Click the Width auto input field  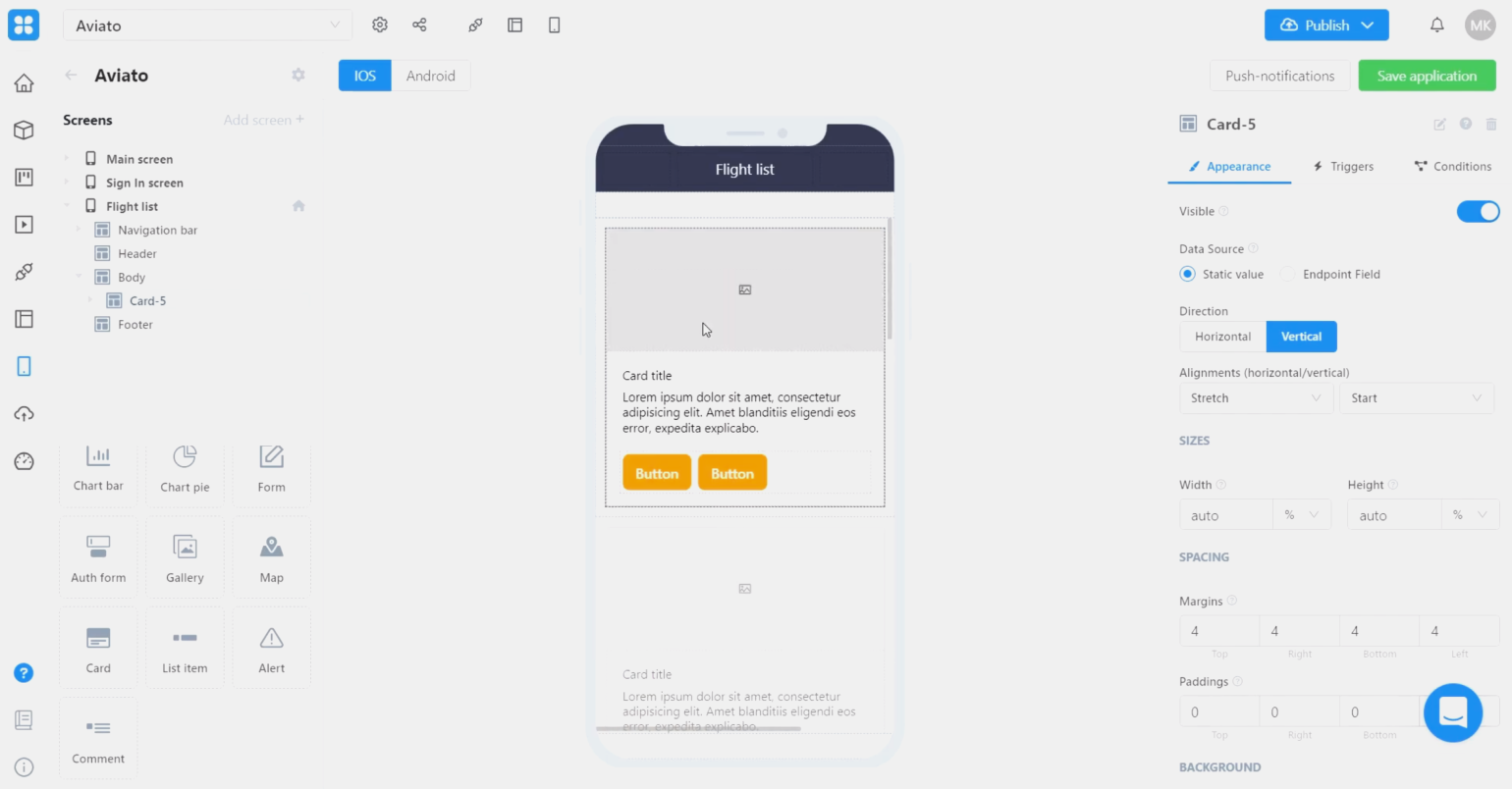(1225, 515)
